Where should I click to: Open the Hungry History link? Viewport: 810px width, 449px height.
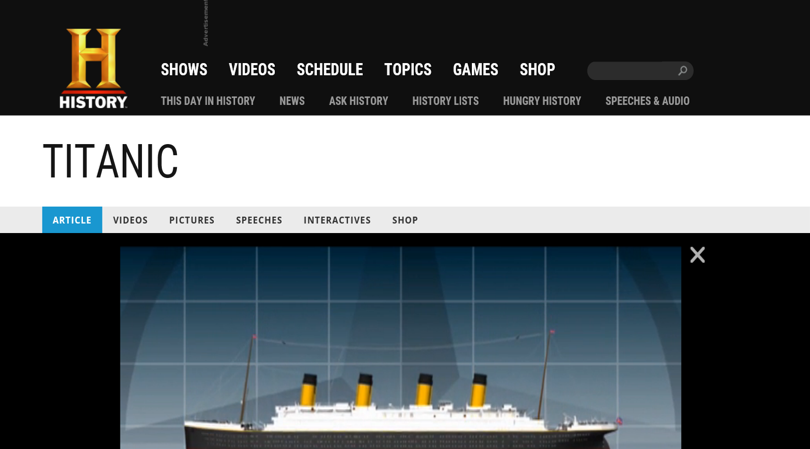click(542, 101)
